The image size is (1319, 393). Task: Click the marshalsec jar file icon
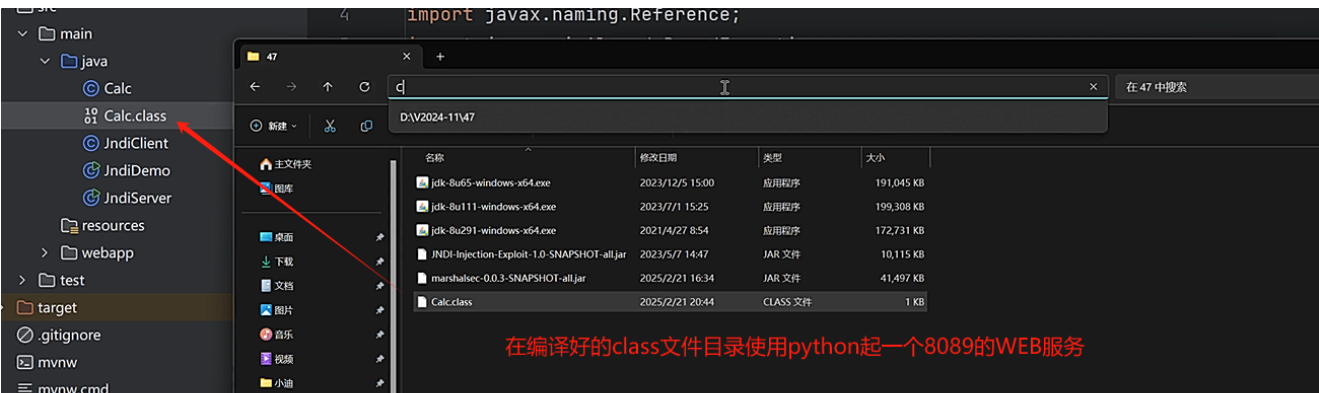click(x=422, y=278)
